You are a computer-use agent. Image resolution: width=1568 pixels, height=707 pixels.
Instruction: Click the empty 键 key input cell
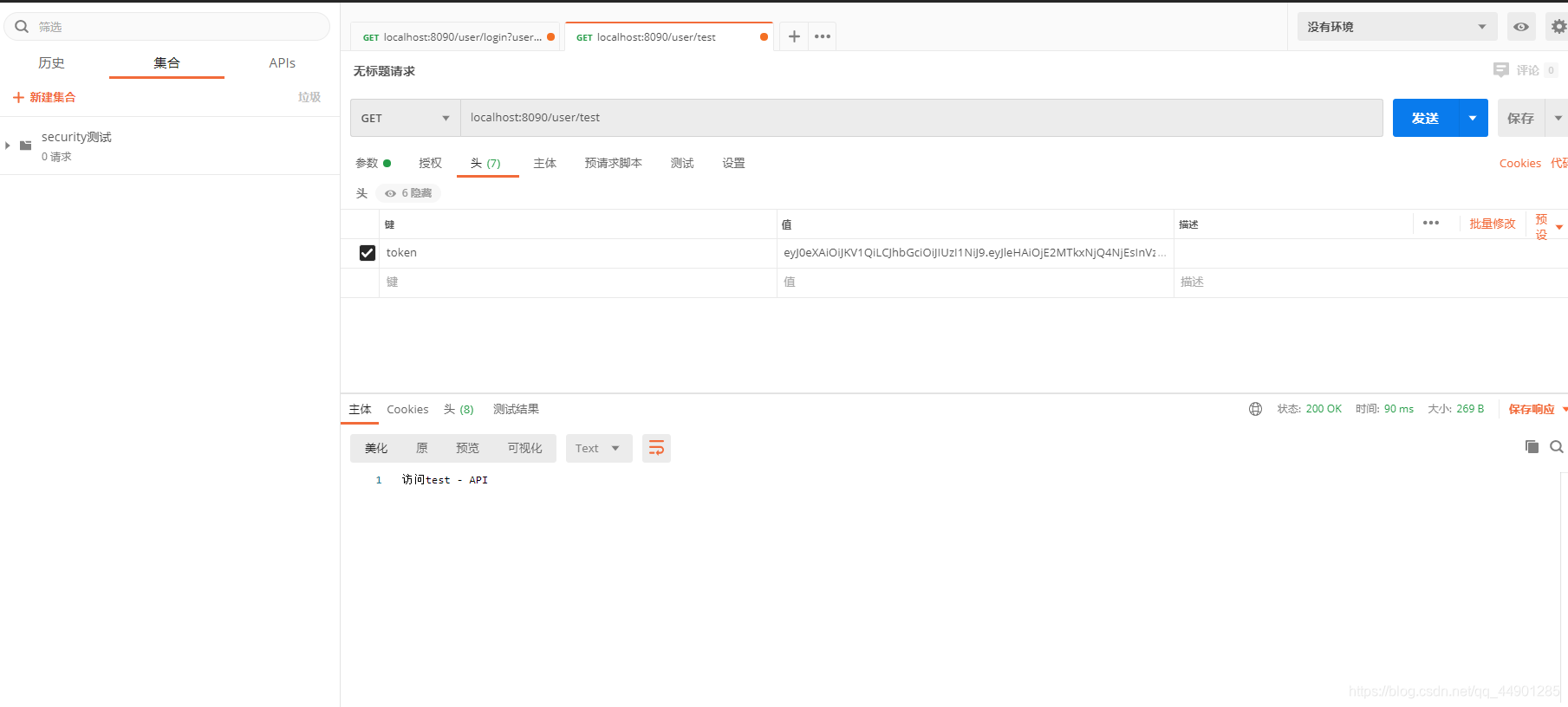578,282
